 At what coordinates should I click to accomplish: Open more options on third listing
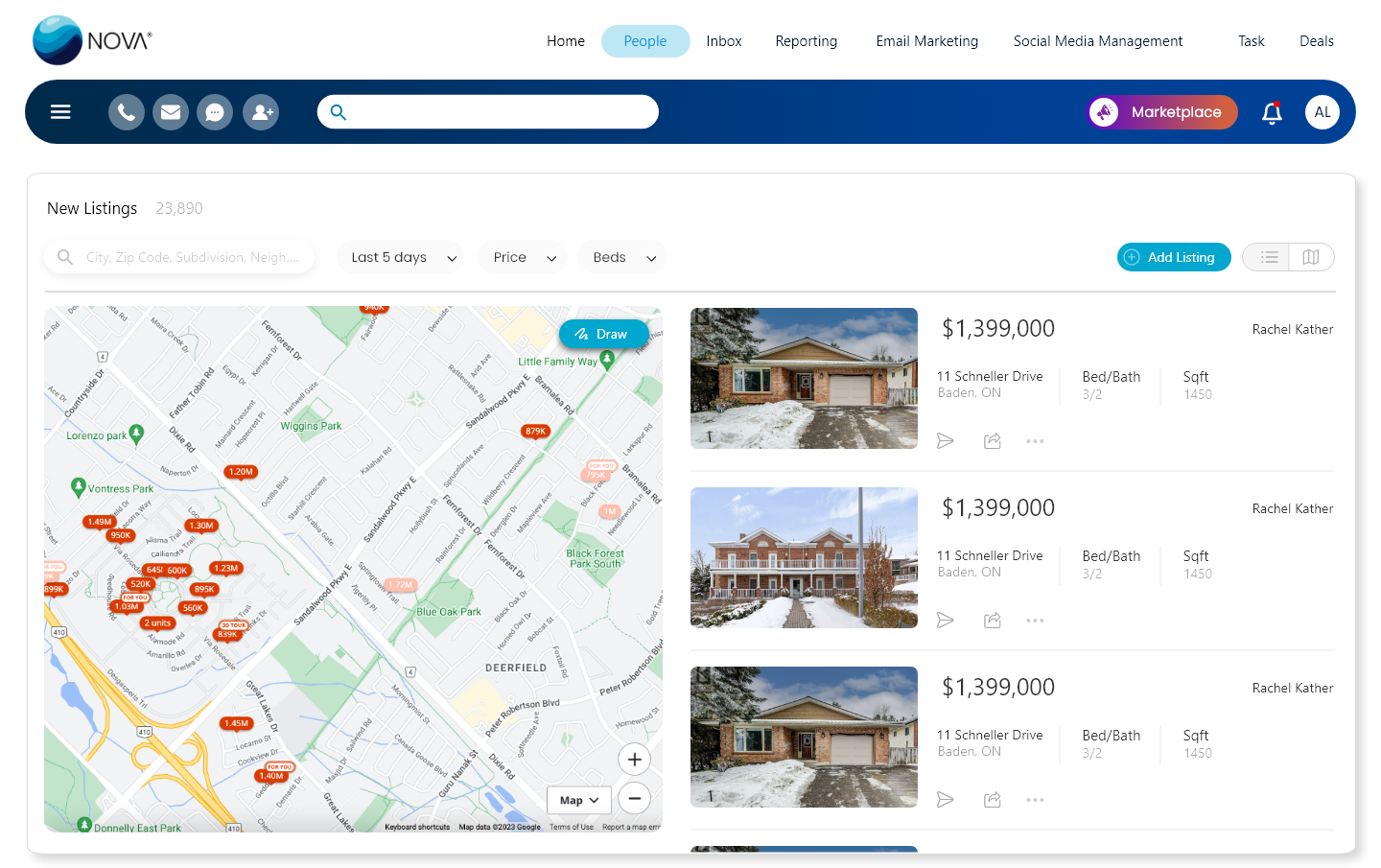1035,800
